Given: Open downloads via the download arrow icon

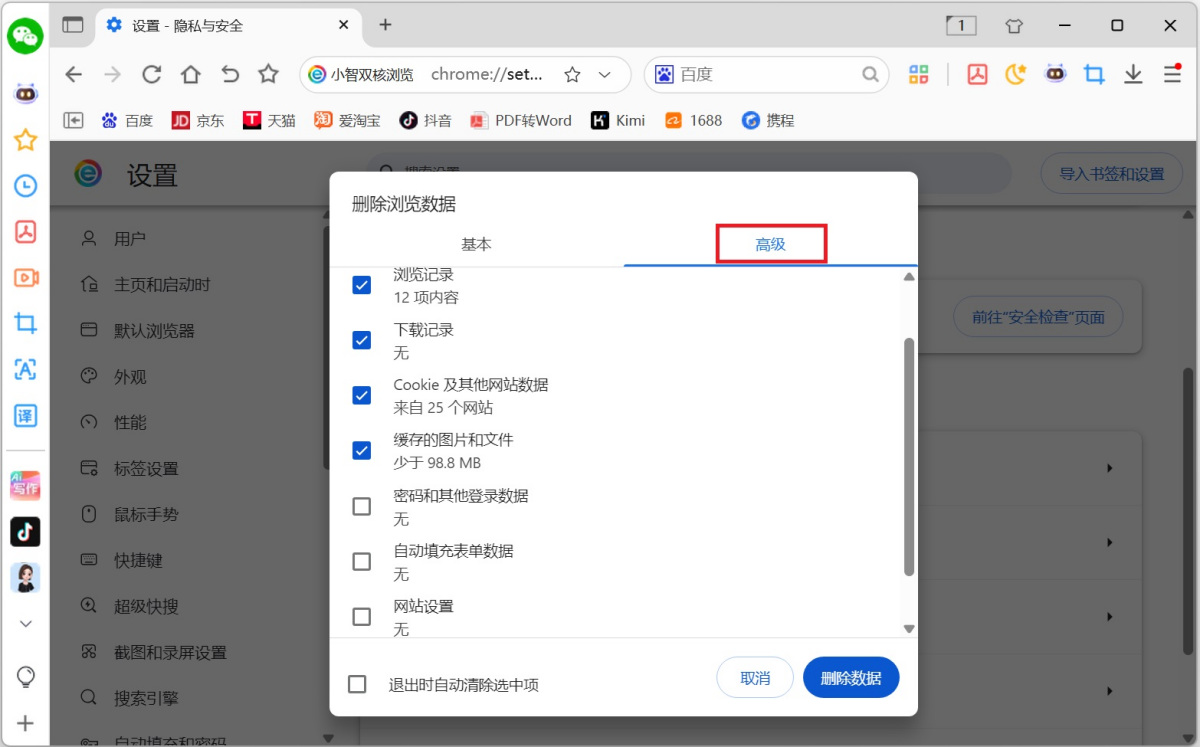Looking at the screenshot, I should click(1132, 74).
